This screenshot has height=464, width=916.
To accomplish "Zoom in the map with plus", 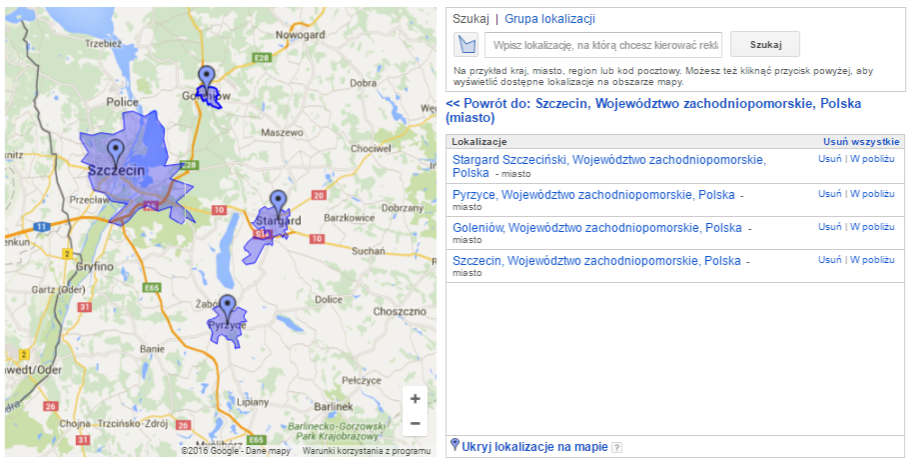I will click(x=415, y=399).
